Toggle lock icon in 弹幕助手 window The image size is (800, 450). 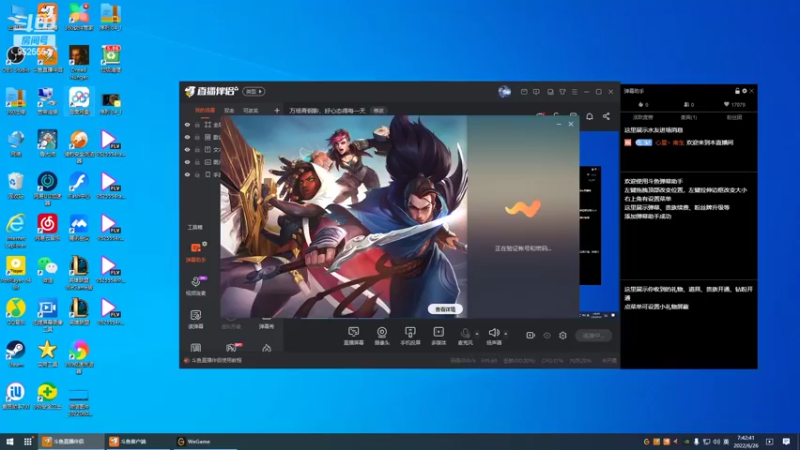point(737,91)
